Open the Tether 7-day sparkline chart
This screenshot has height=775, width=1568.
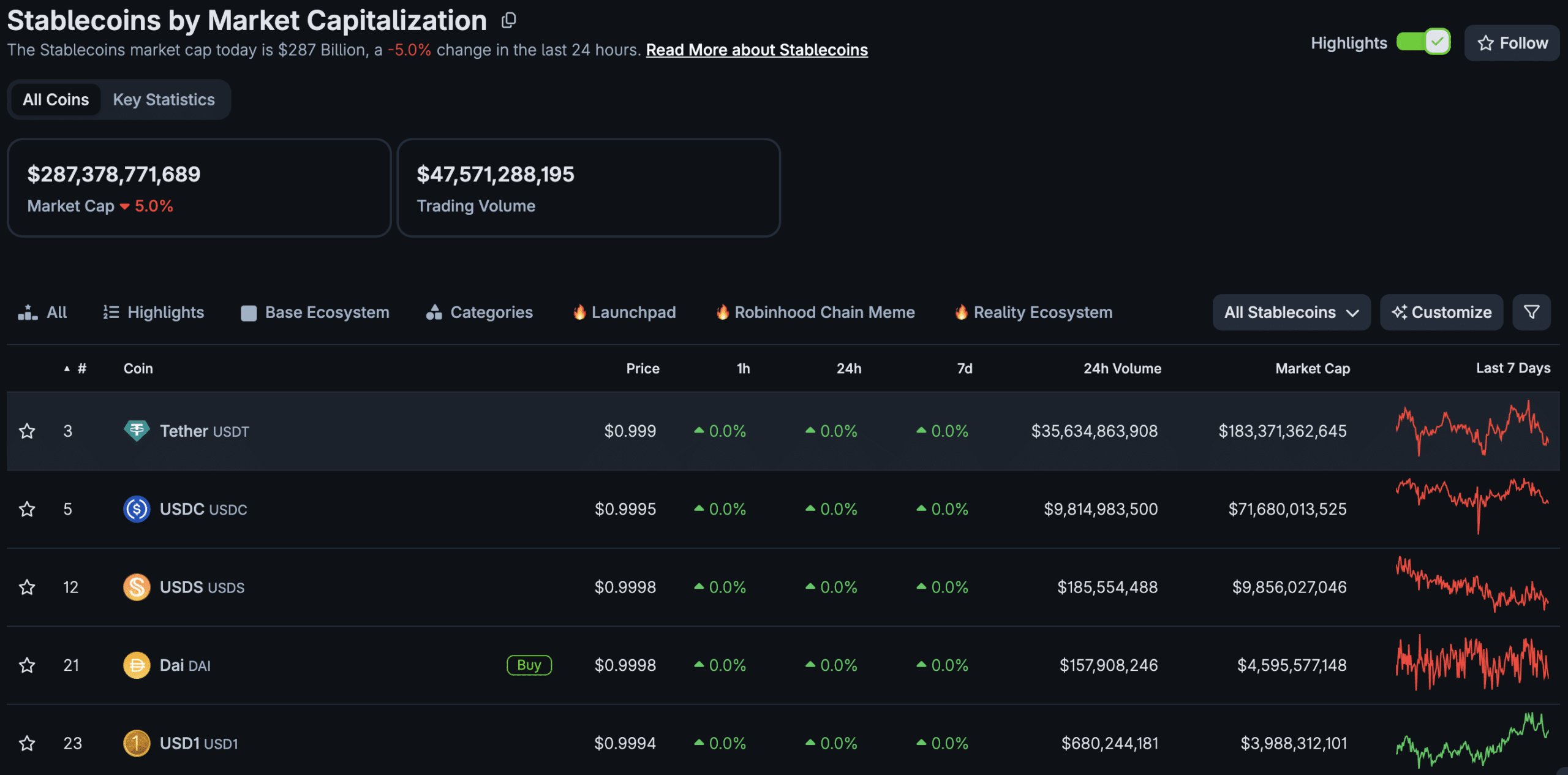1472,429
